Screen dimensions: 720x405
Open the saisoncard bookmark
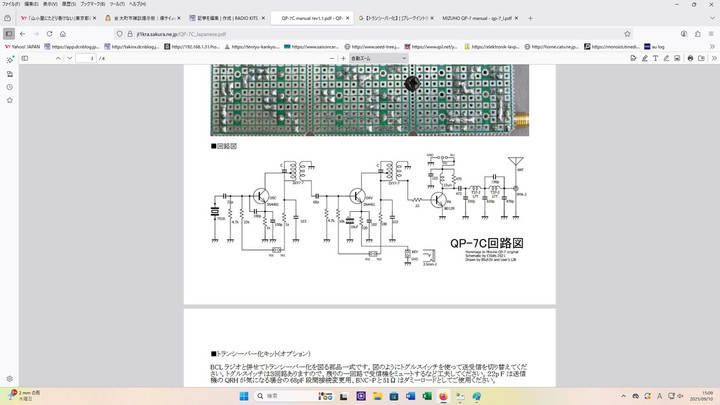(x=311, y=47)
